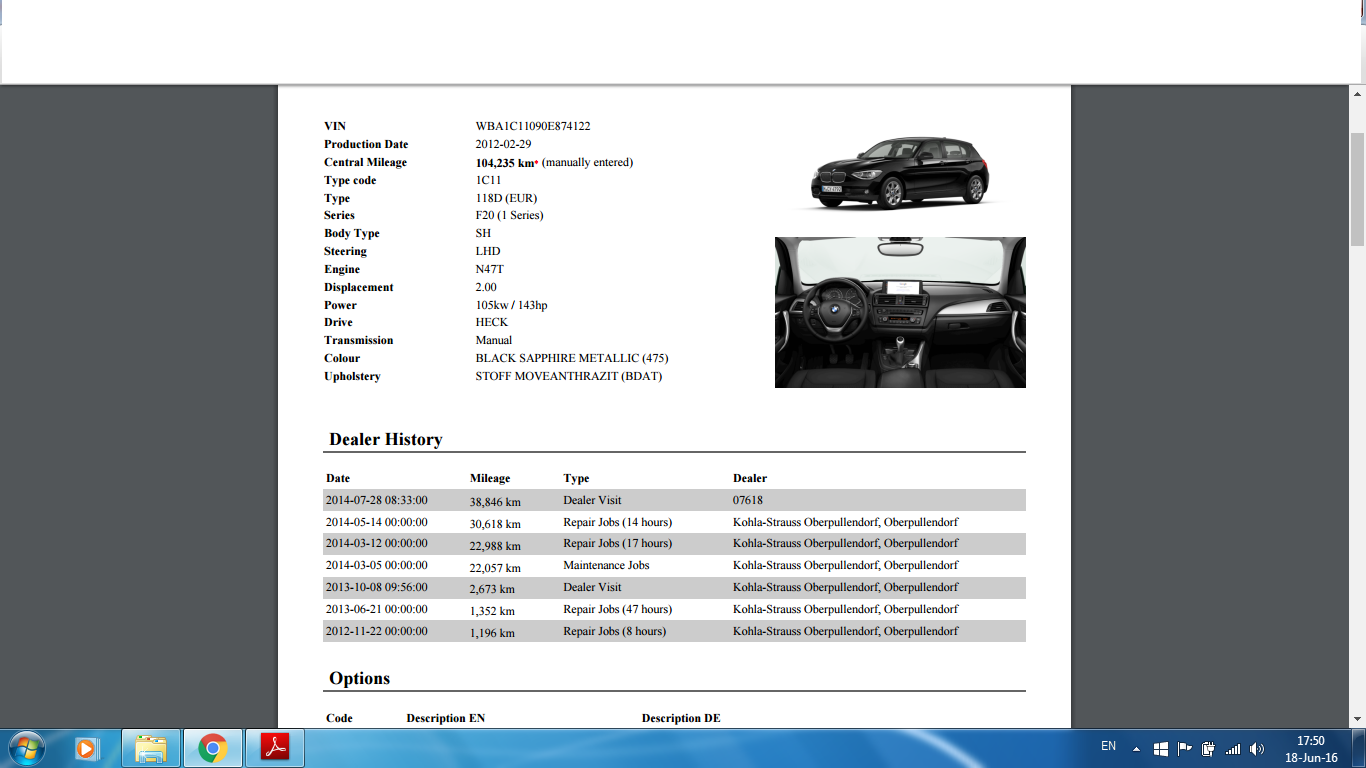The height and width of the screenshot is (768, 1366).
Task: Click the Get Windows 10 tray icon
Action: click(1161, 748)
